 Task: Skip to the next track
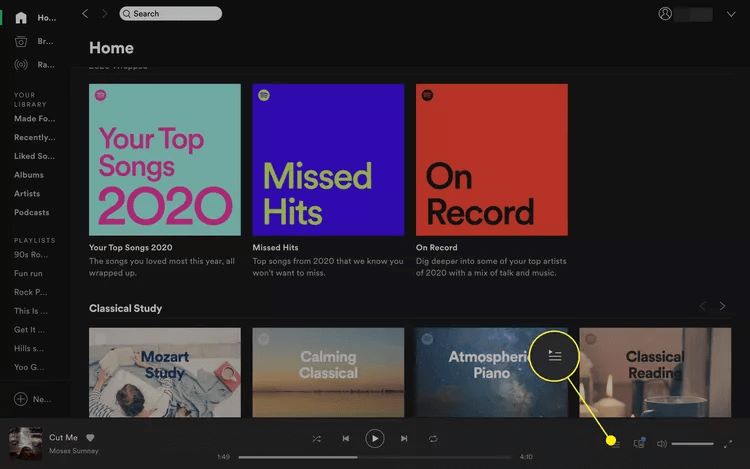[404, 438]
